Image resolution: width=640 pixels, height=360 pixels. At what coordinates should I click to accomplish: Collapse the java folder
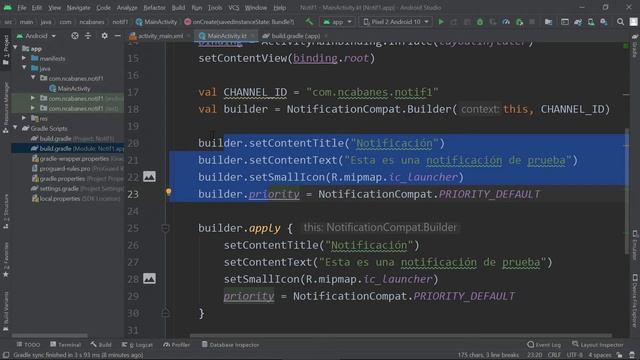pyautogui.click(x=24, y=68)
